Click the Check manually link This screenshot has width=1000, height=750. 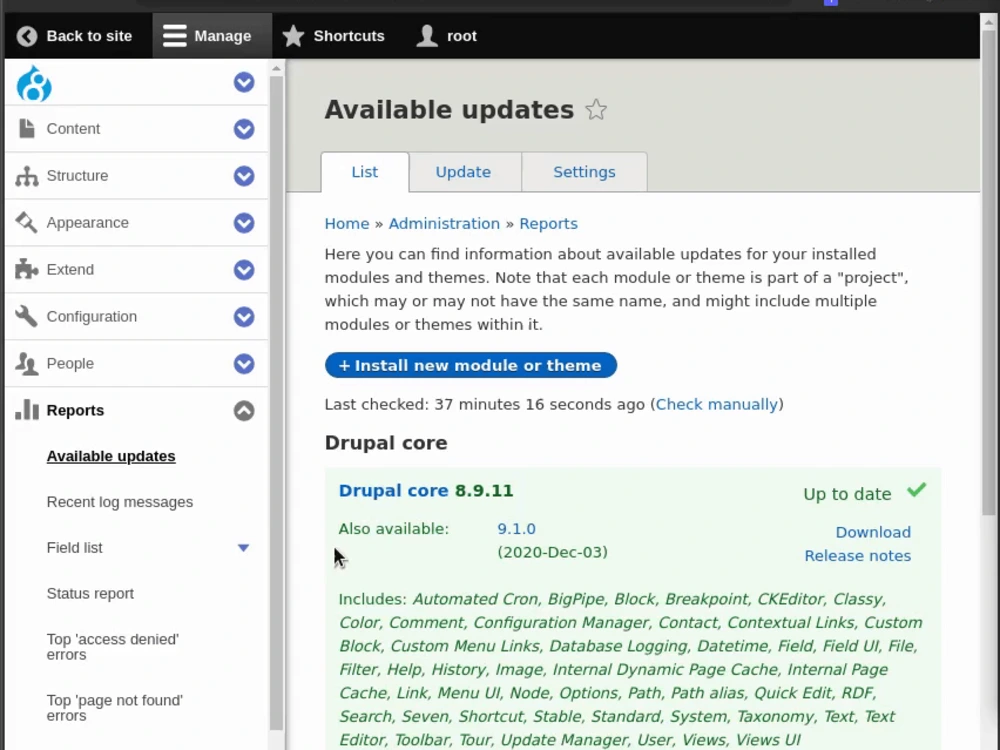coord(716,404)
